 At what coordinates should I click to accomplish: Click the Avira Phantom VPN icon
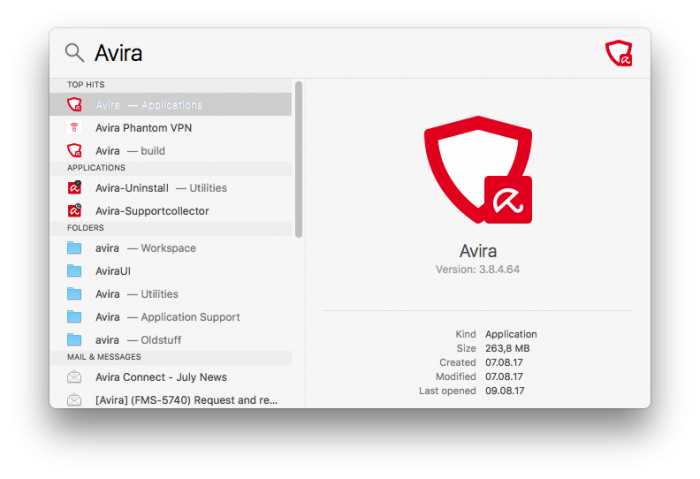75,128
